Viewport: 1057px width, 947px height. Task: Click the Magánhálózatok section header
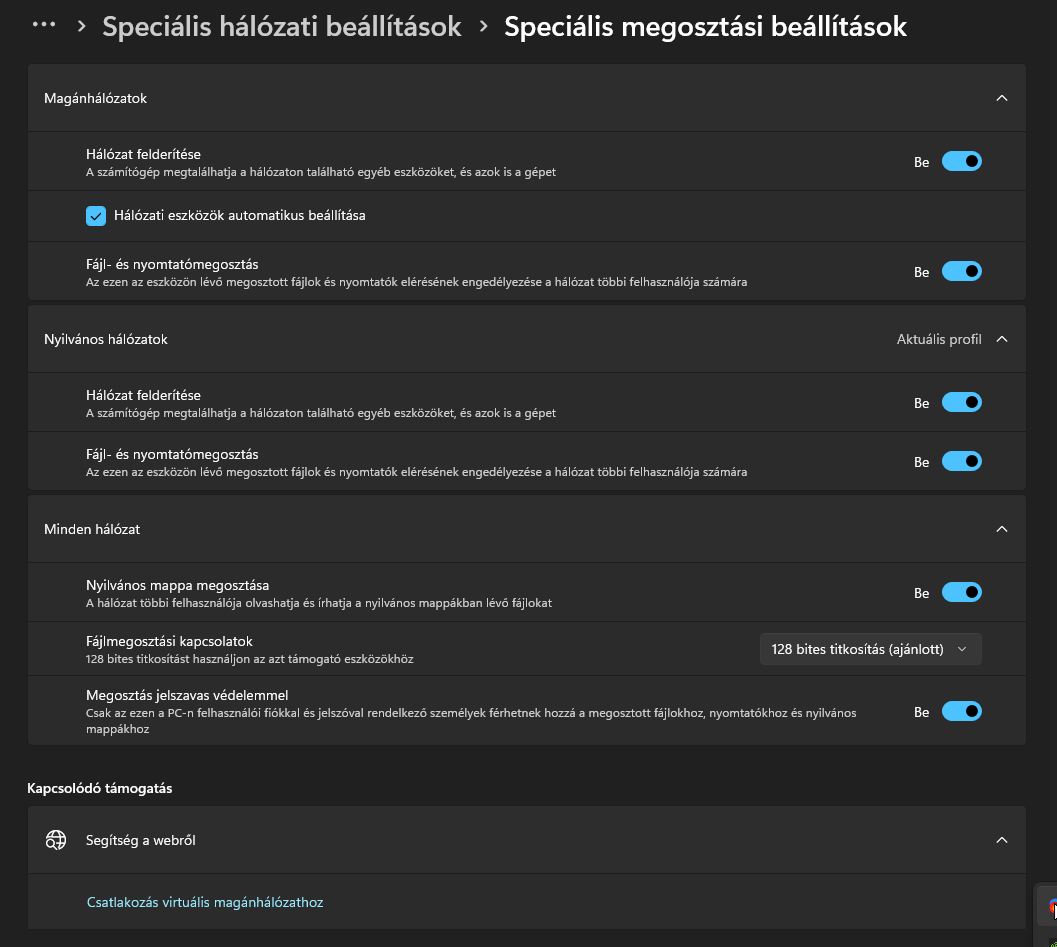click(x=96, y=98)
